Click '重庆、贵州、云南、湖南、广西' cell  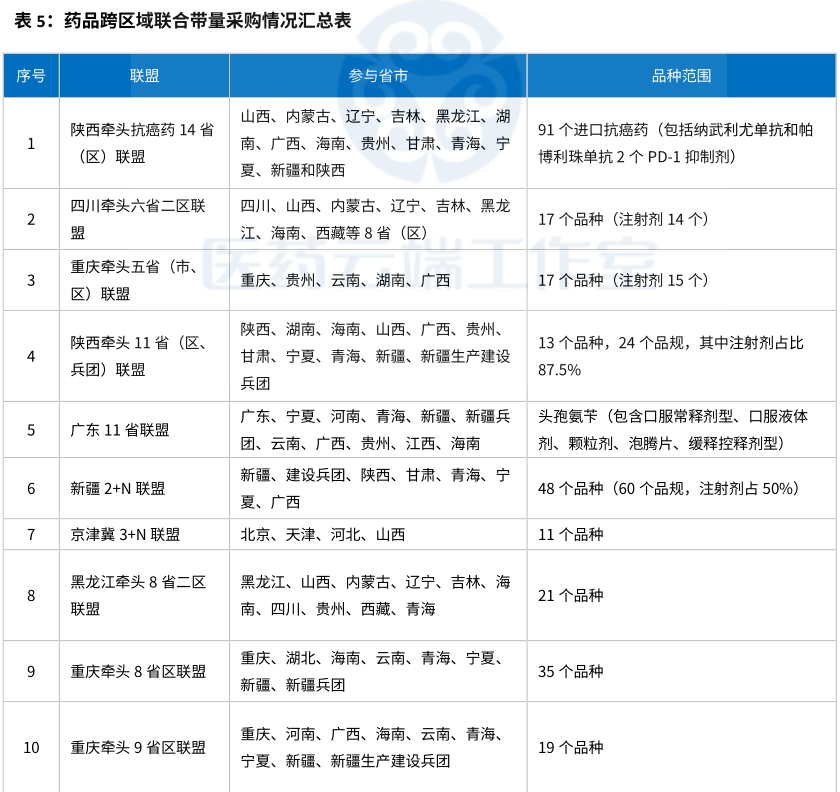pos(378,280)
